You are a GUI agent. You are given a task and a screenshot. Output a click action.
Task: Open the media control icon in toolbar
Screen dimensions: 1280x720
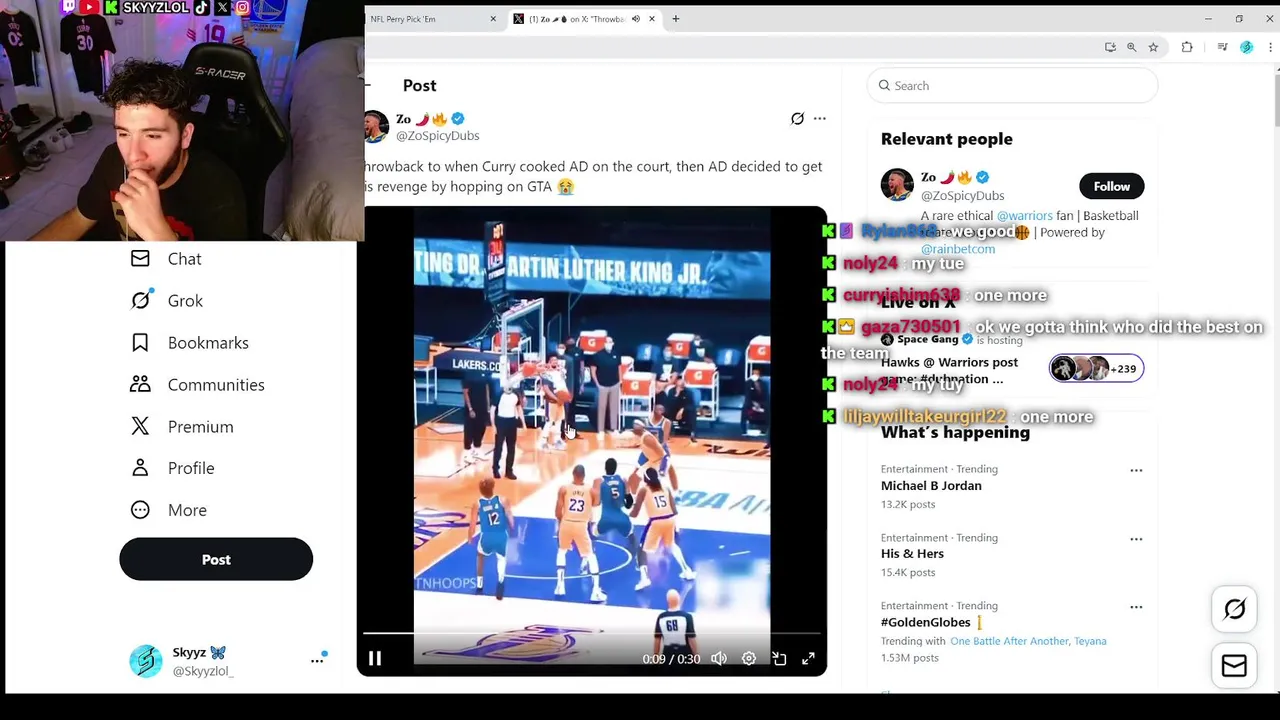click(x=1222, y=47)
